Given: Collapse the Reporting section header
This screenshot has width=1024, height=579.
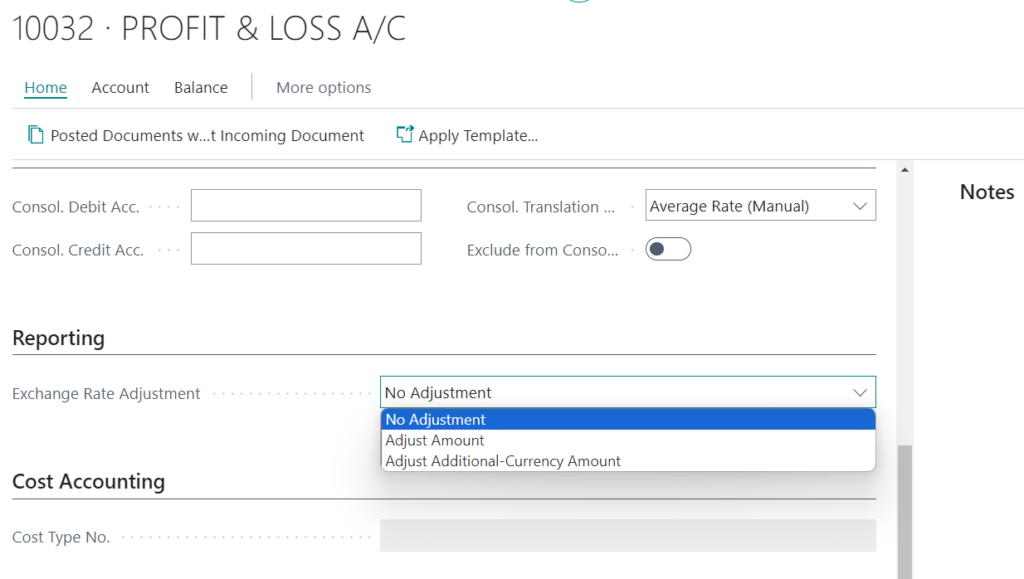Looking at the screenshot, I should pyautogui.click(x=59, y=338).
